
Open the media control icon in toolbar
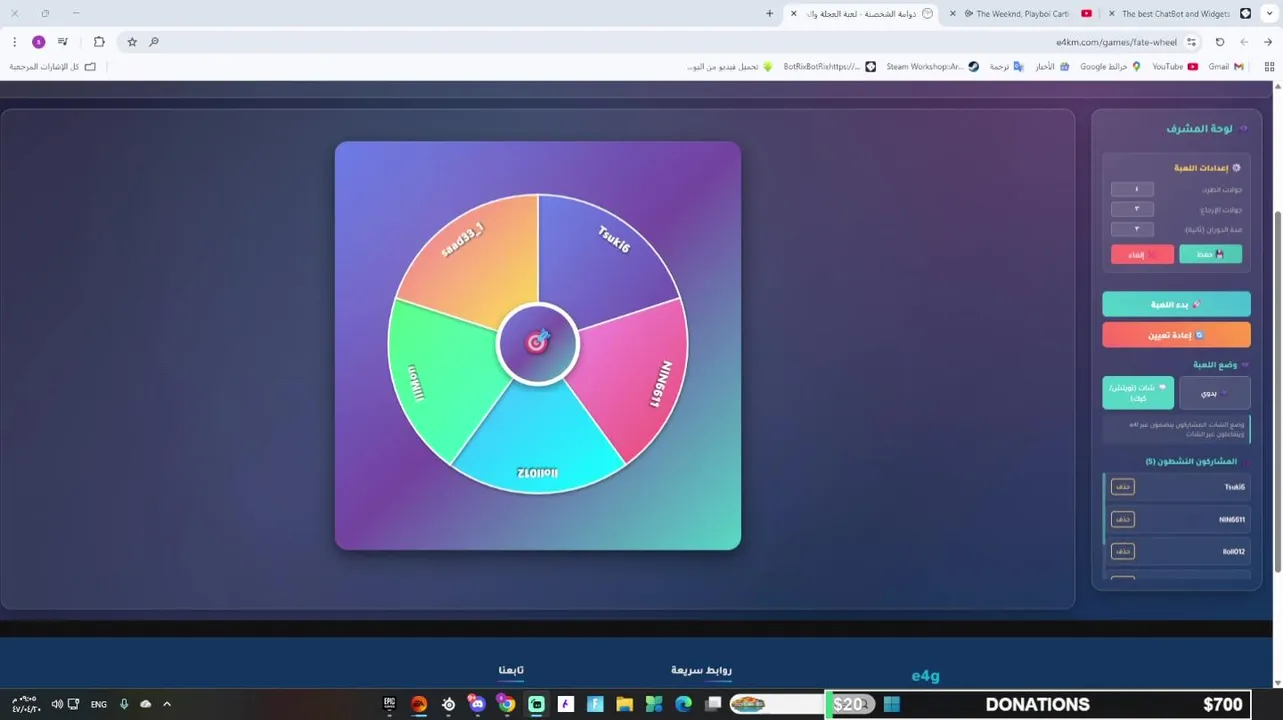pyautogui.click(x=63, y=42)
